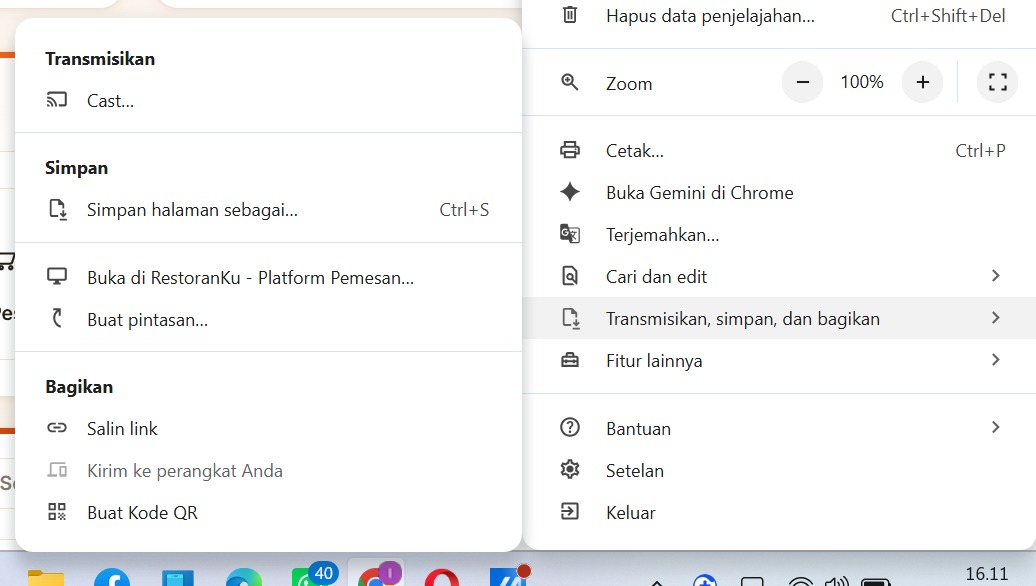
Task: Open WhatsApp with 40 badge on taskbar
Action: 313,575
